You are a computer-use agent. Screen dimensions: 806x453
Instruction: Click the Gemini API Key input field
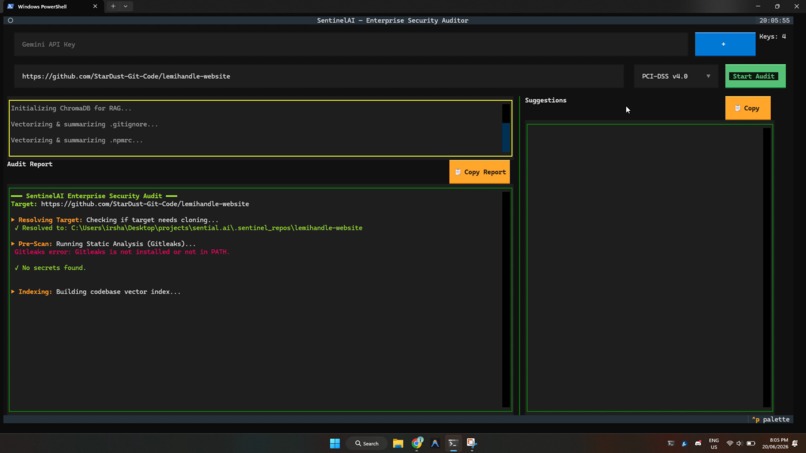351,44
